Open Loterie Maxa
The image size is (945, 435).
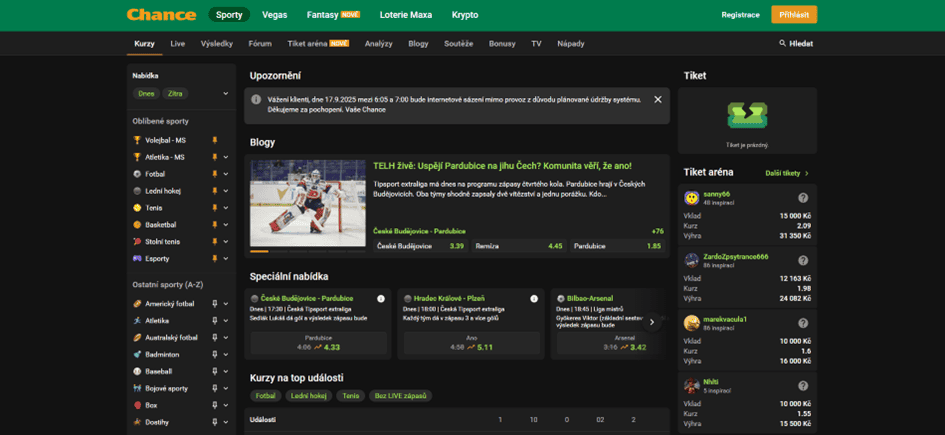tap(406, 15)
